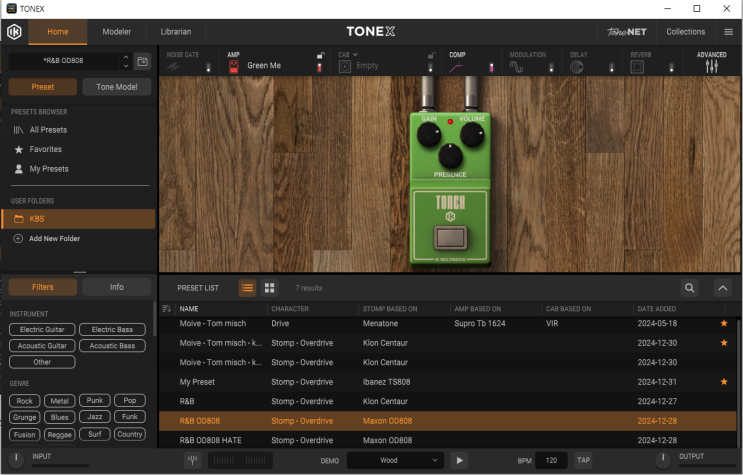Image resolution: width=743 pixels, height=475 pixels.
Task: Select the Reverb module icon
Action: 637,67
